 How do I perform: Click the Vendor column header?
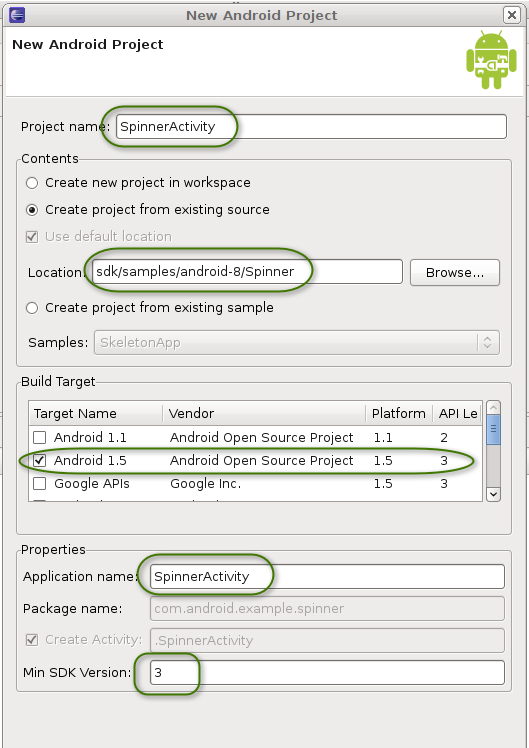click(264, 413)
